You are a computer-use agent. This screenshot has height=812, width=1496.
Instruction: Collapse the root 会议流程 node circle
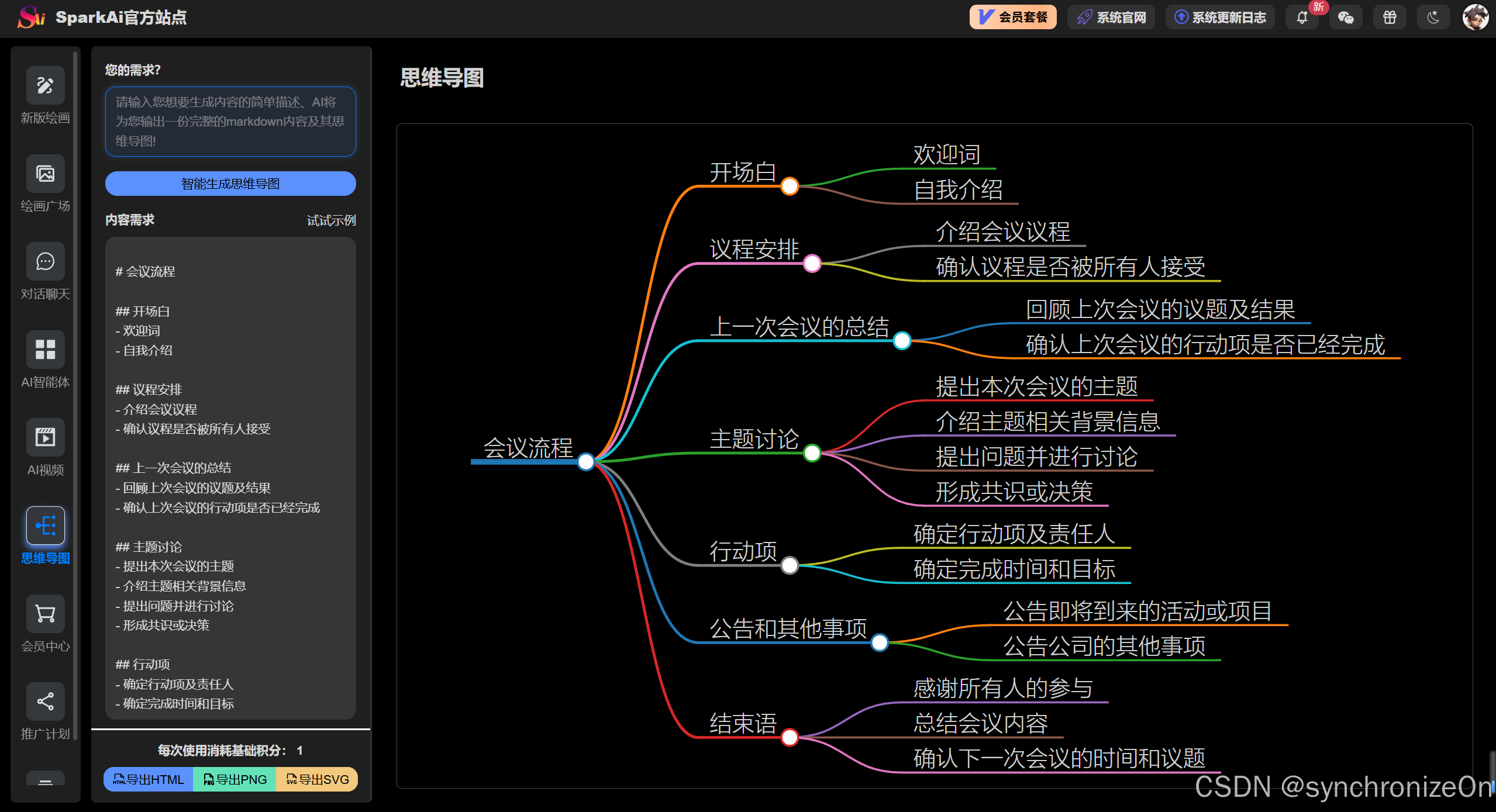(x=586, y=462)
